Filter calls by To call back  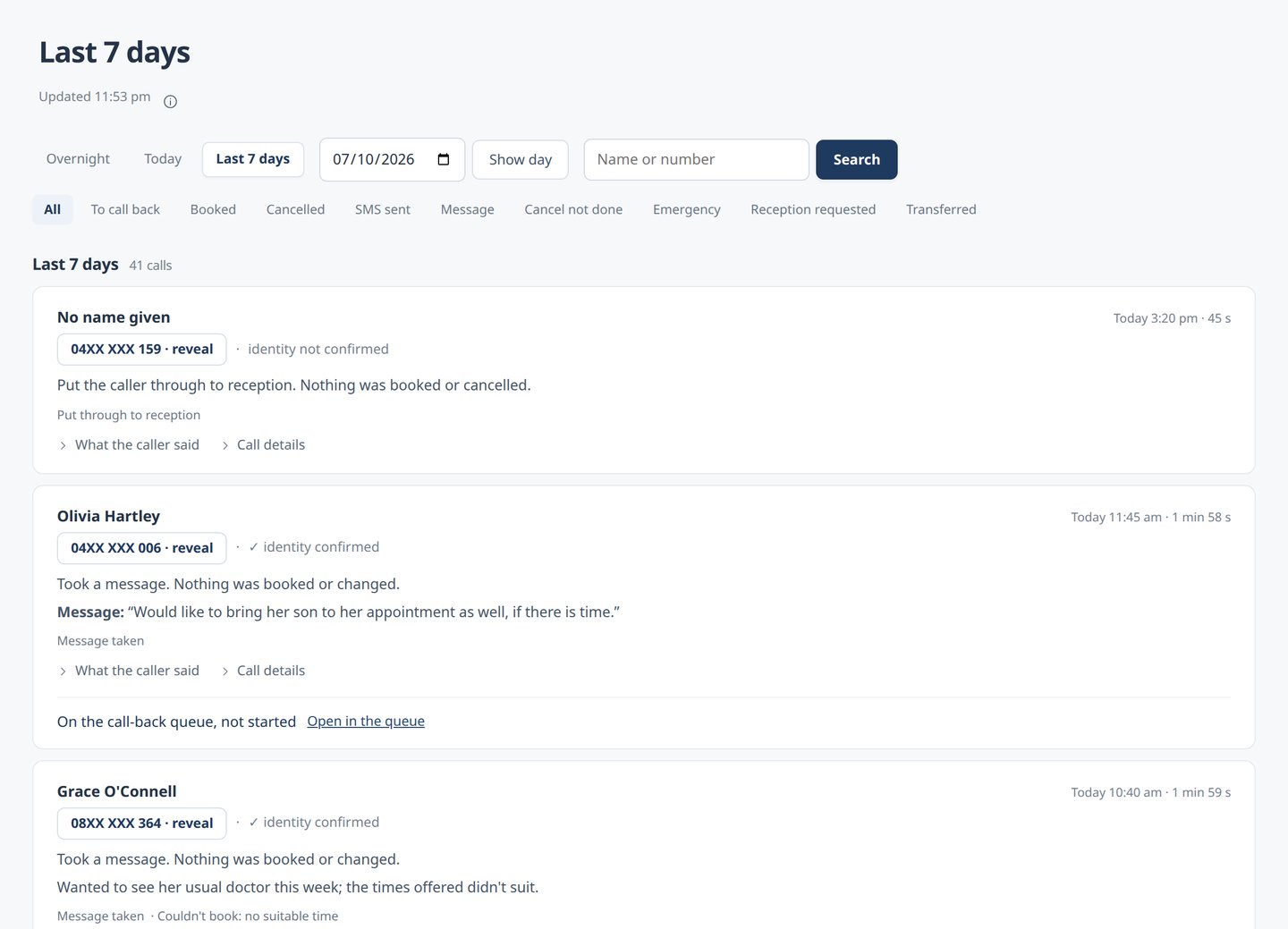(125, 209)
